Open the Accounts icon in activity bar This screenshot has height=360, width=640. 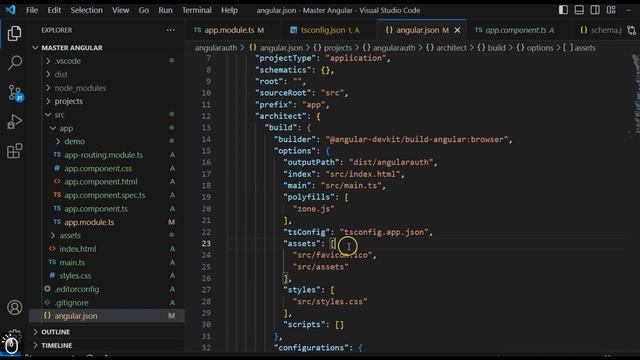click(x=15, y=307)
